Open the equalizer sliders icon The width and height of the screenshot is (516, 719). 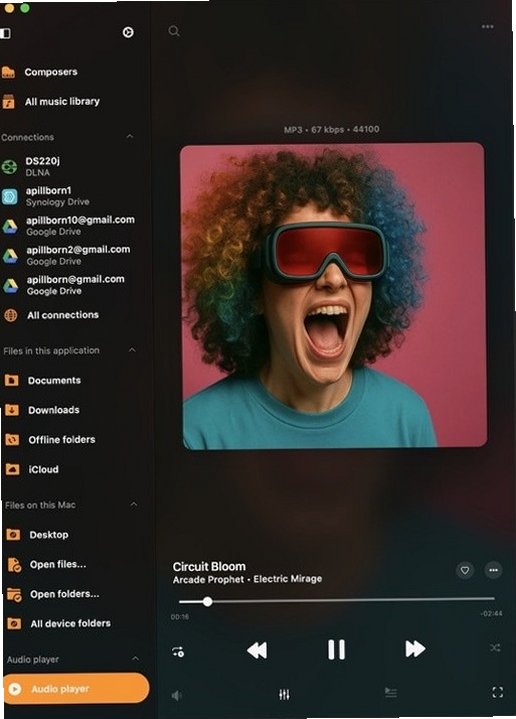[x=284, y=694]
